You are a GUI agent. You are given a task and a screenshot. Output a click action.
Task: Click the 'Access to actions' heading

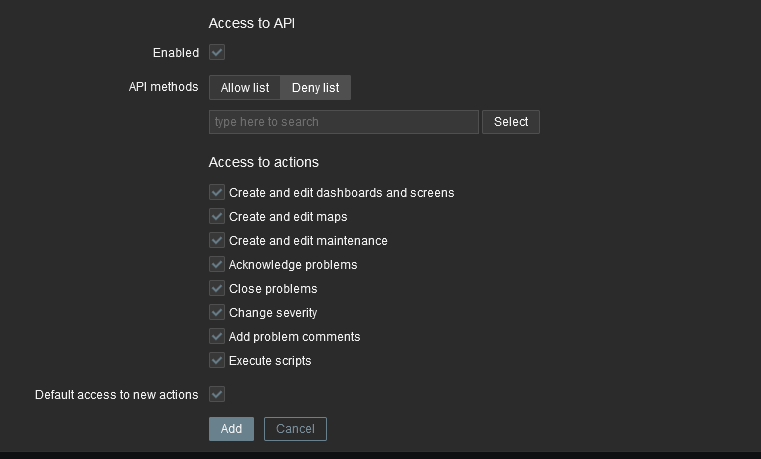tap(264, 162)
